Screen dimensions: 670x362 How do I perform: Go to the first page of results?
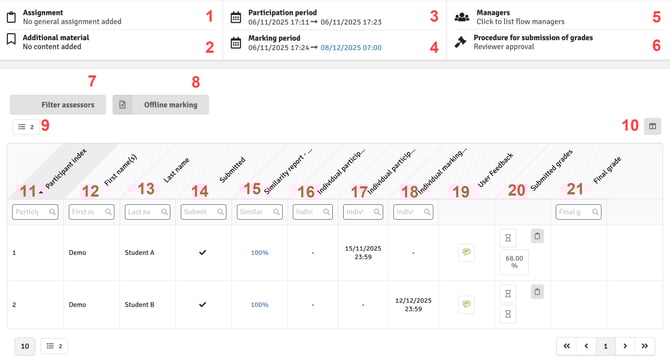pyautogui.click(x=567, y=346)
